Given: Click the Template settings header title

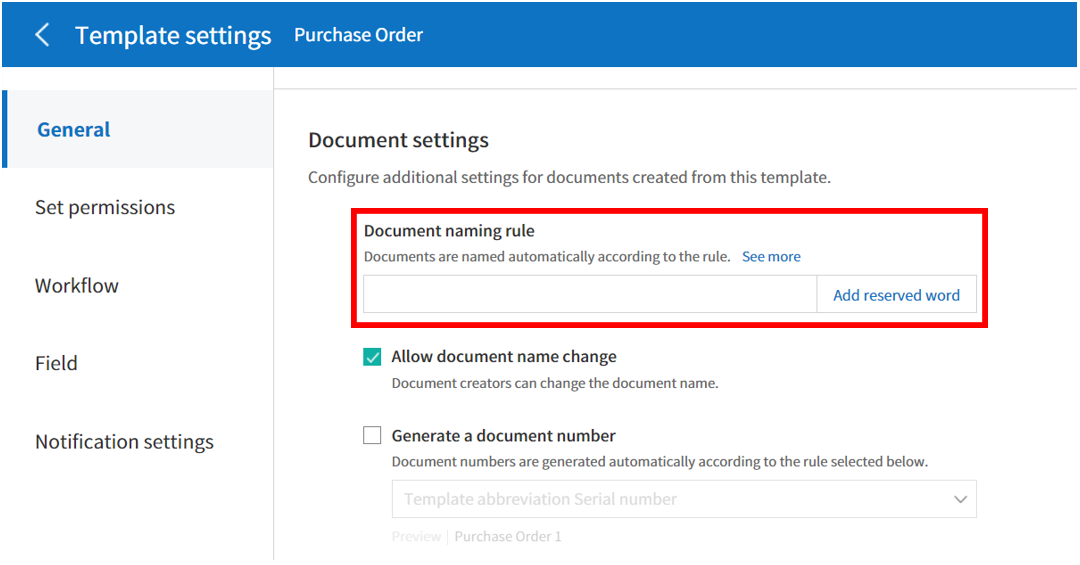Looking at the screenshot, I should click(x=173, y=35).
